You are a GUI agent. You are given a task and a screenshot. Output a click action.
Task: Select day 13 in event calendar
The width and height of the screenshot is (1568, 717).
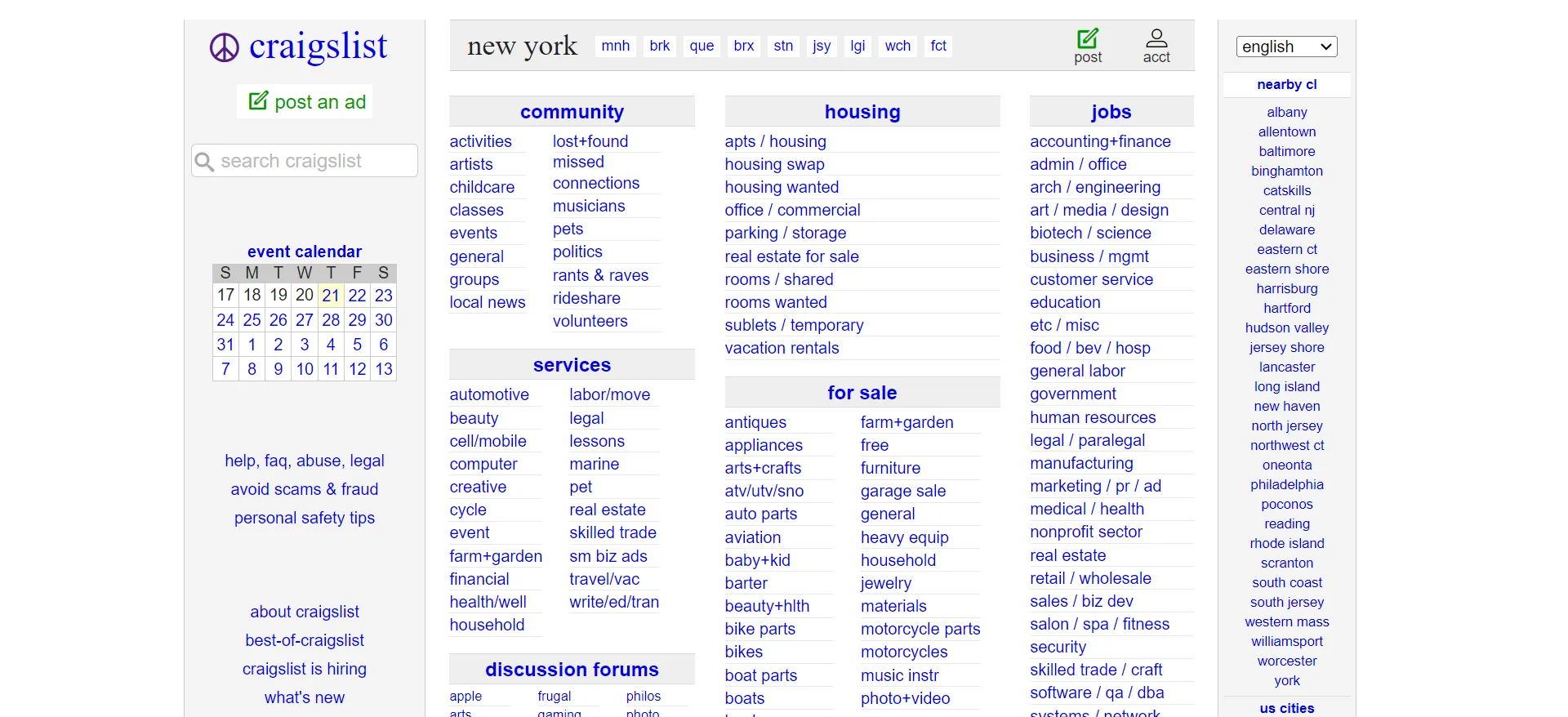[x=384, y=368]
